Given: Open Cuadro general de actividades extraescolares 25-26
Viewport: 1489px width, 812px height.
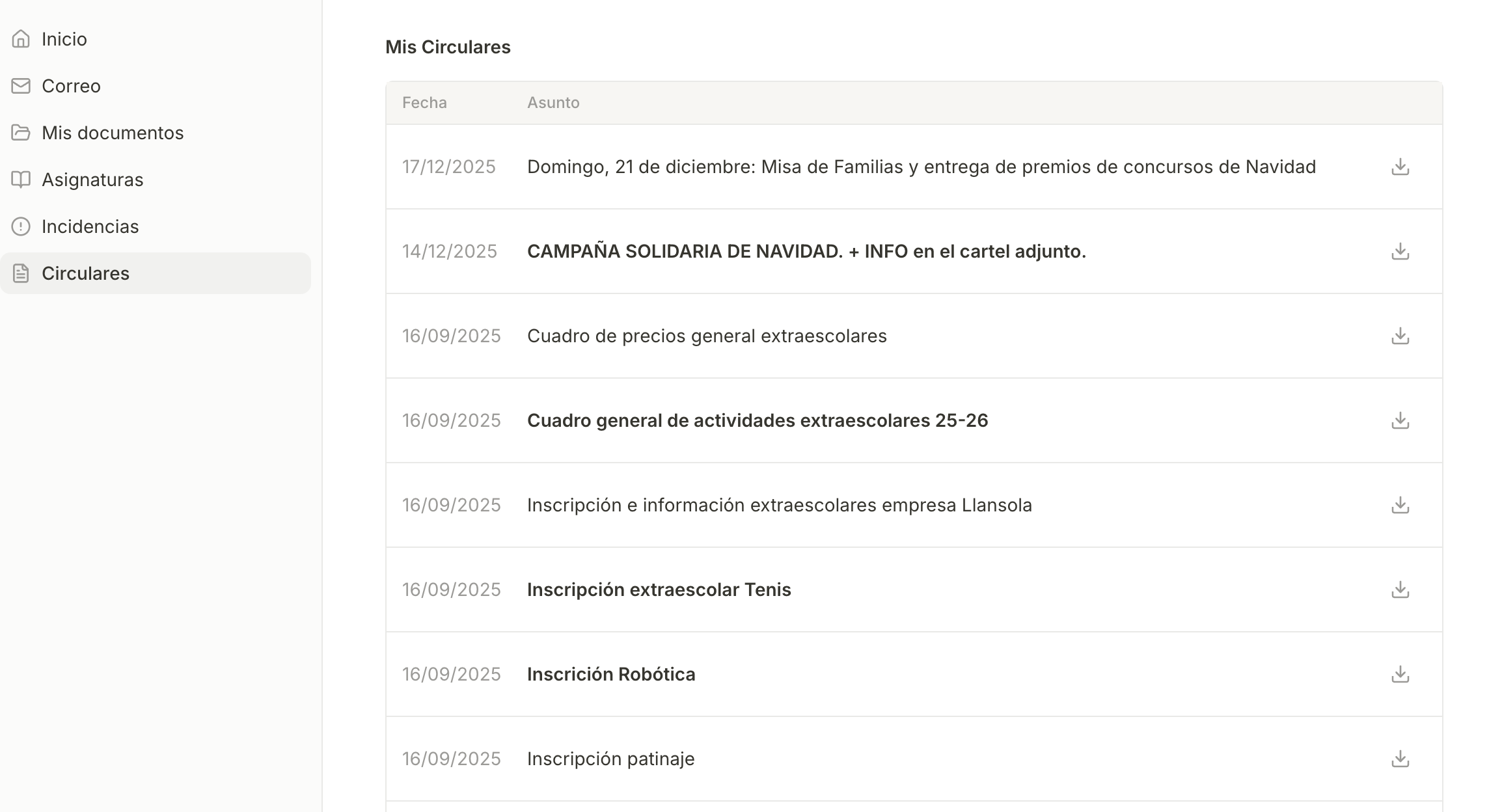Looking at the screenshot, I should pyautogui.click(x=758, y=420).
